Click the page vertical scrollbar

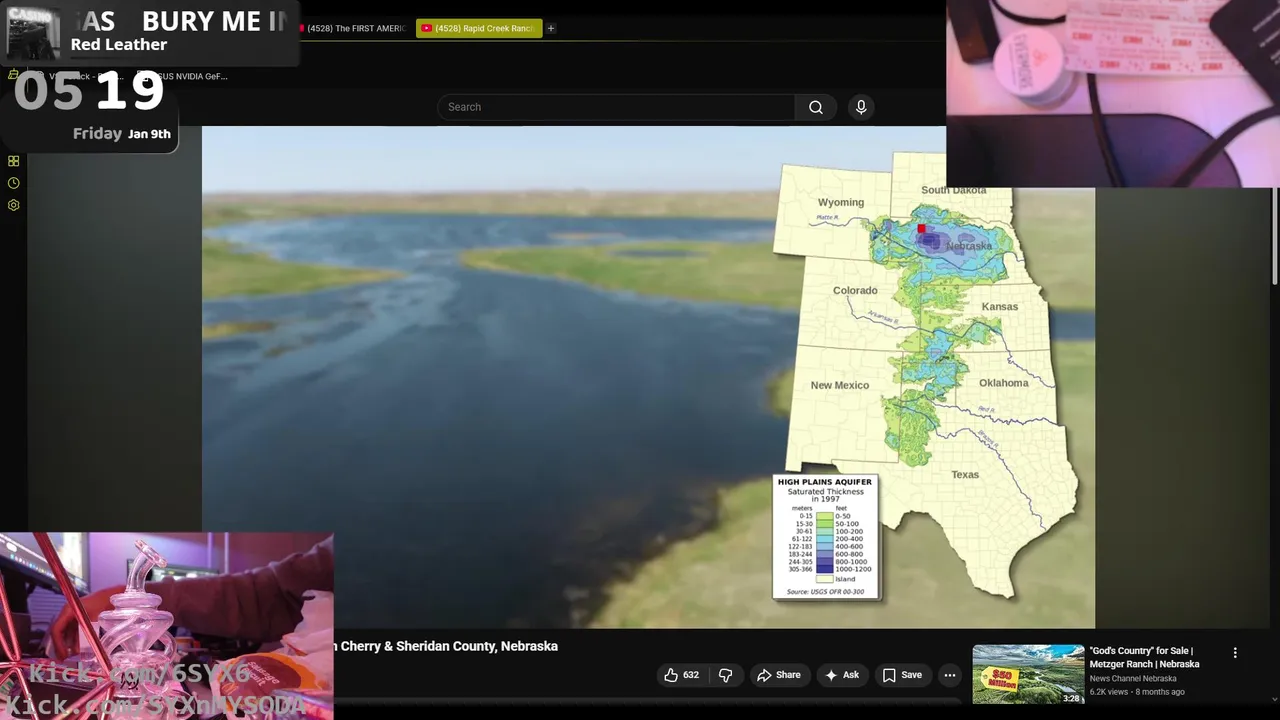click(x=1274, y=236)
